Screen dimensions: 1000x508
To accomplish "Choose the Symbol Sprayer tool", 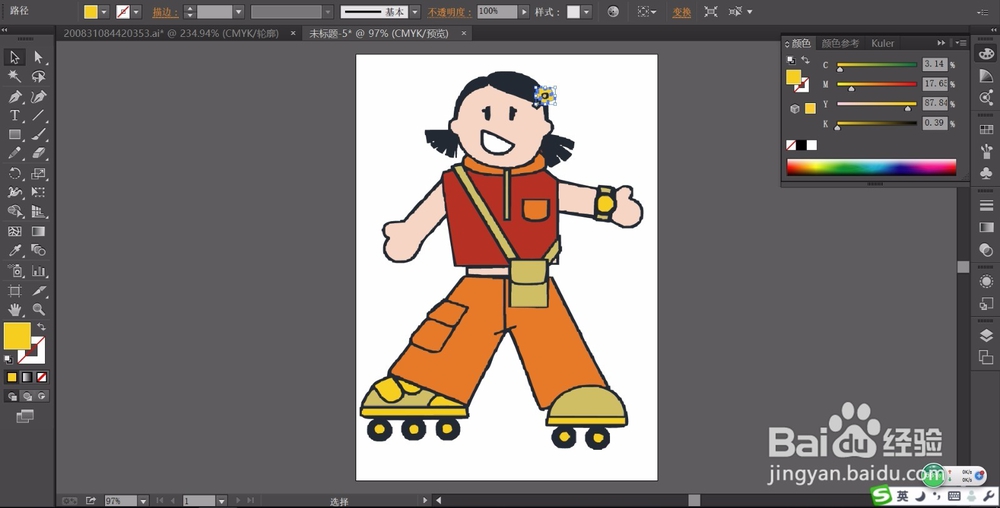I will (15, 271).
